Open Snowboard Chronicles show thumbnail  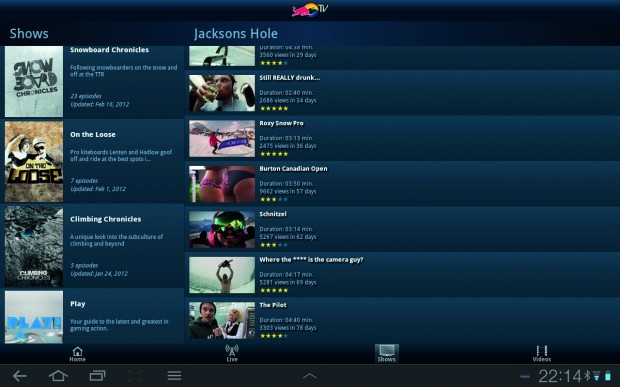pos(34,81)
